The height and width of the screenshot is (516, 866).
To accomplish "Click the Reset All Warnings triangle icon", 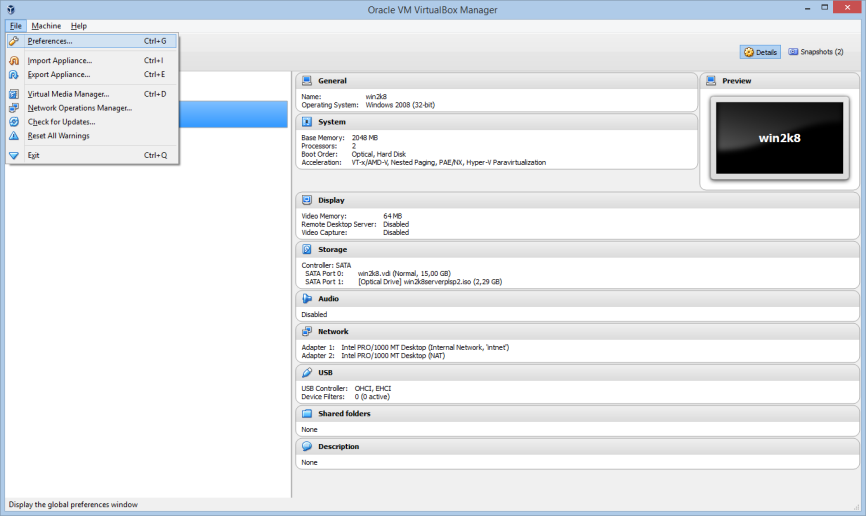I will click(x=14, y=135).
